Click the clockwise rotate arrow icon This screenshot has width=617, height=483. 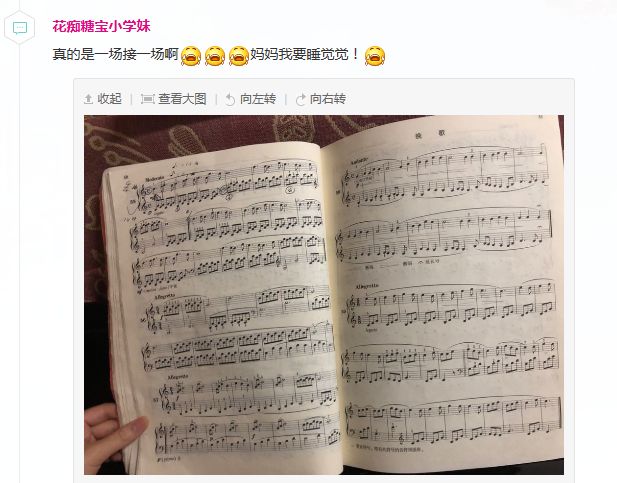point(301,100)
